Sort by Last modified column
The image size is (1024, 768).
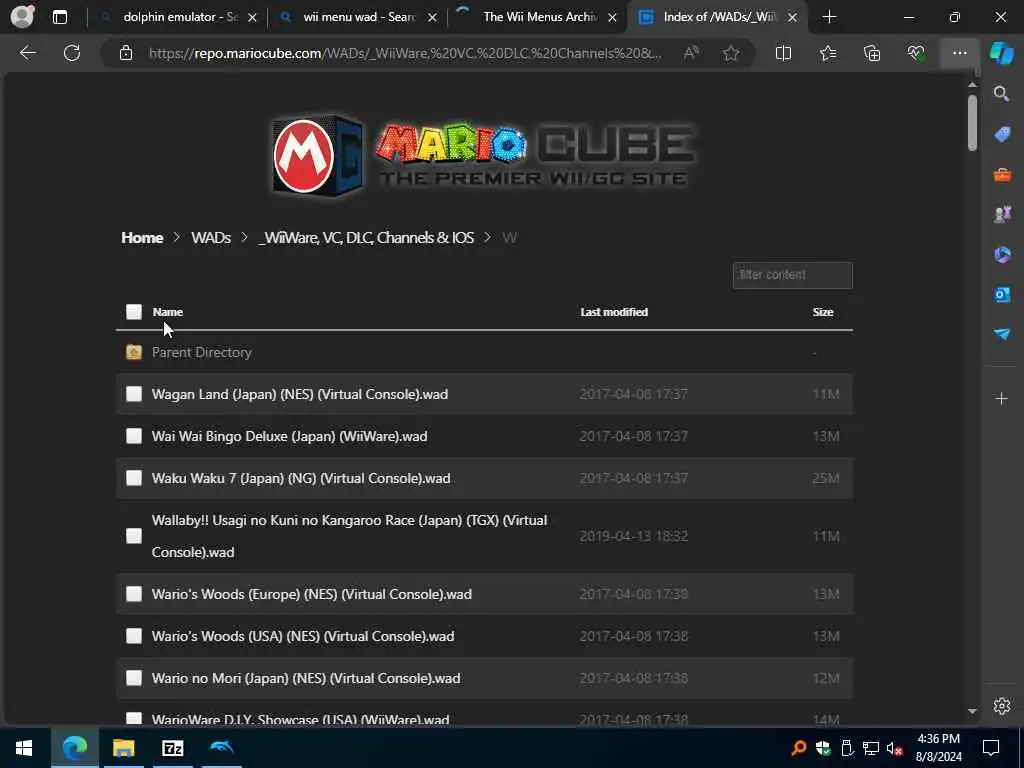pos(614,312)
